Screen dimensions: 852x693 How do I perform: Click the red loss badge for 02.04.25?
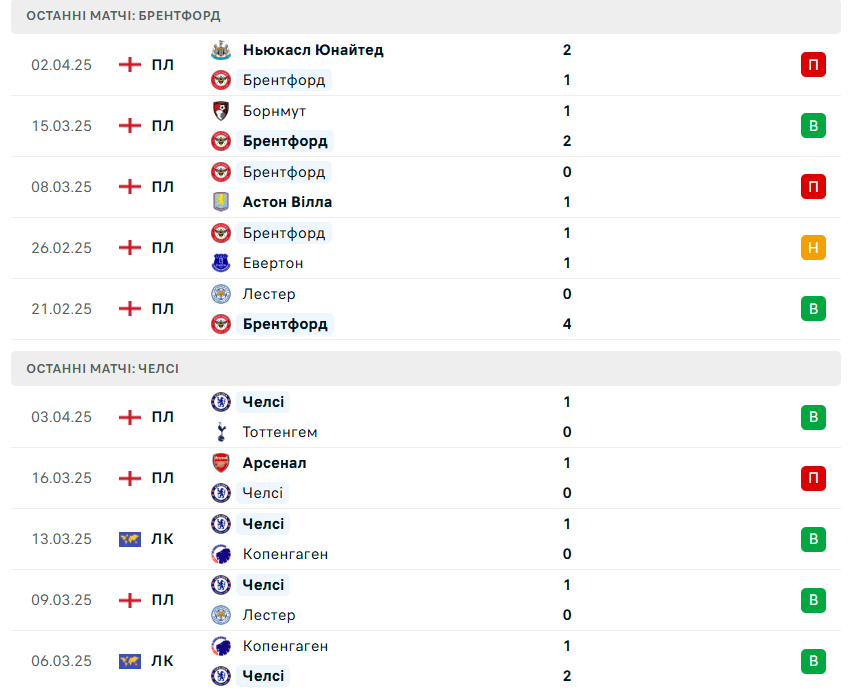tap(813, 65)
